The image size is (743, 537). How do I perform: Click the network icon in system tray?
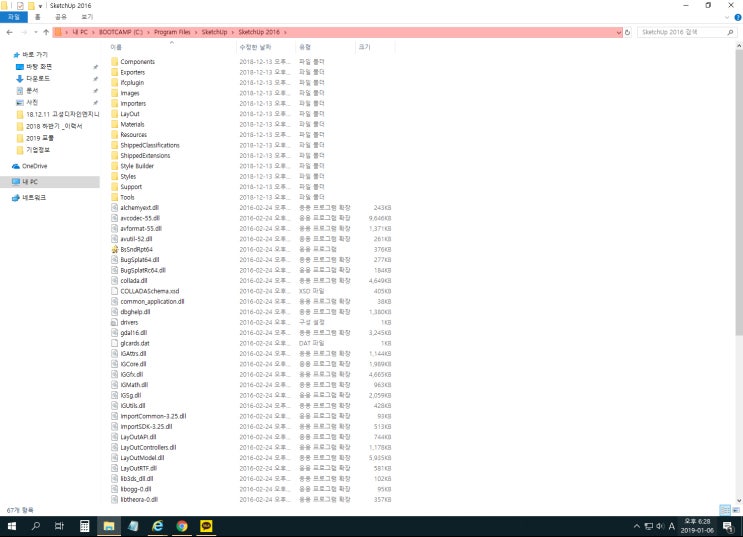click(x=649, y=526)
